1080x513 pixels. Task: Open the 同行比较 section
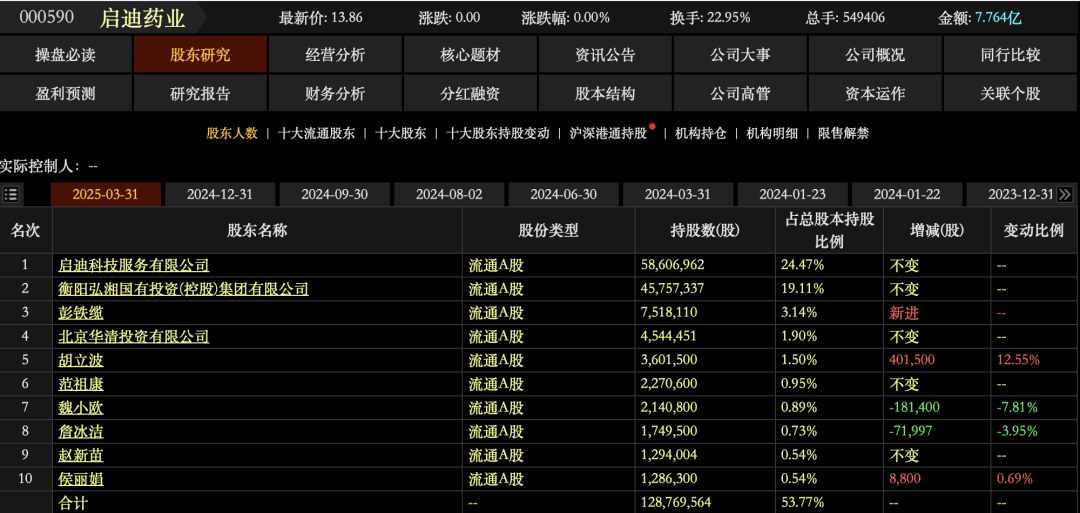pos(1010,55)
